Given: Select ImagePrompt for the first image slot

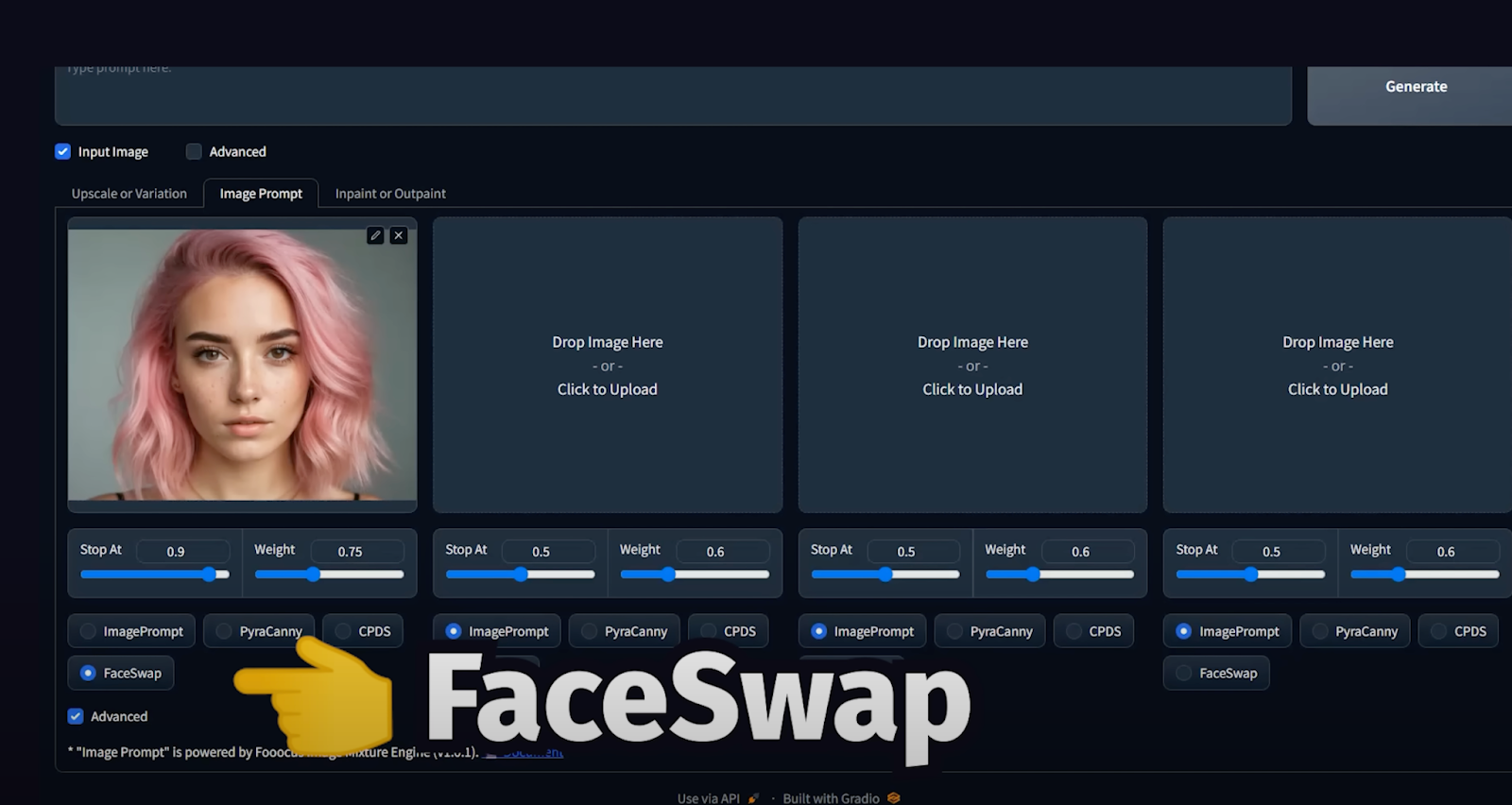Looking at the screenshot, I should [131, 631].
